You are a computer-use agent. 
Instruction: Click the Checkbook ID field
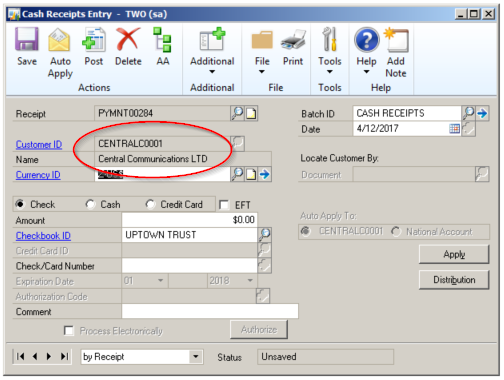pyautogui.click(x=189, y=235)
